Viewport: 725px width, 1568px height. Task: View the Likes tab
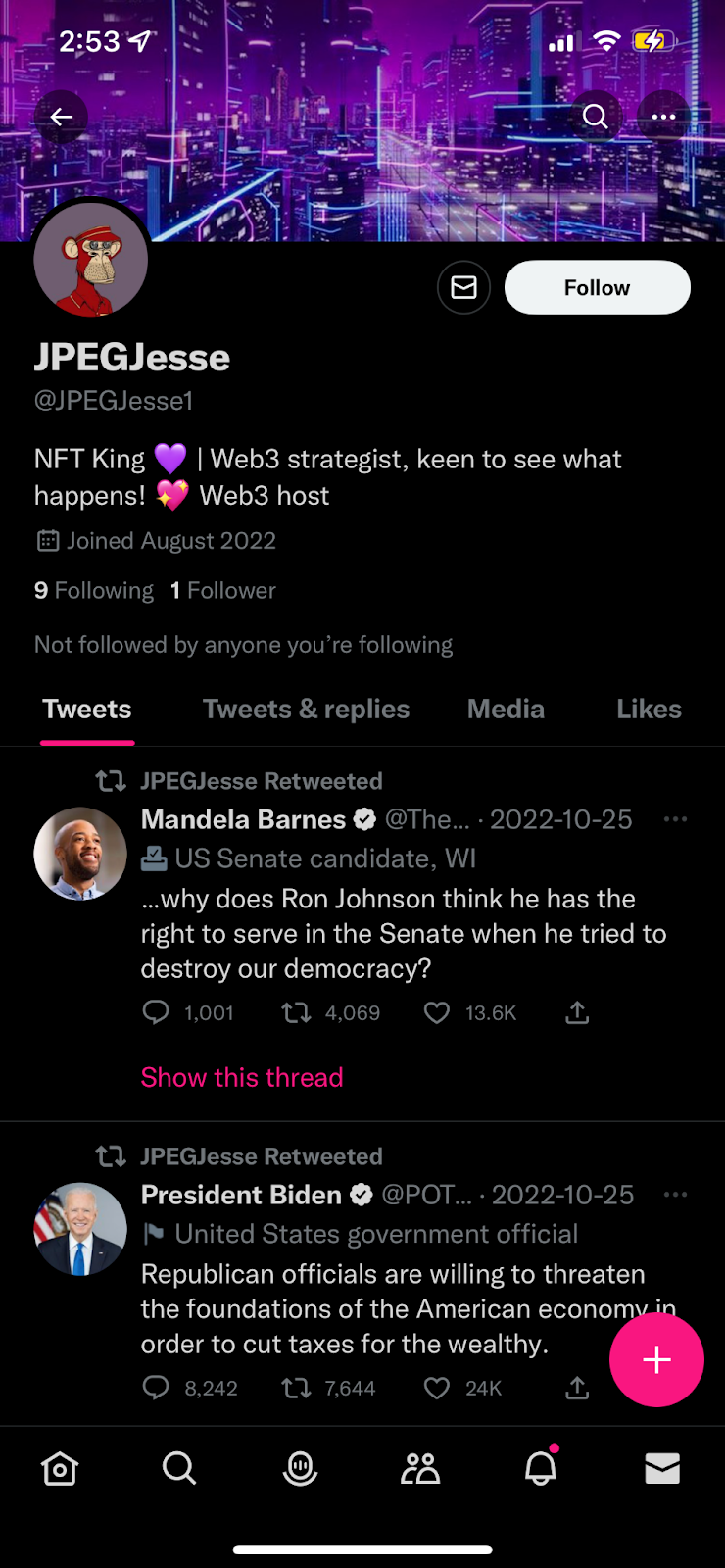tap(649, 709)
